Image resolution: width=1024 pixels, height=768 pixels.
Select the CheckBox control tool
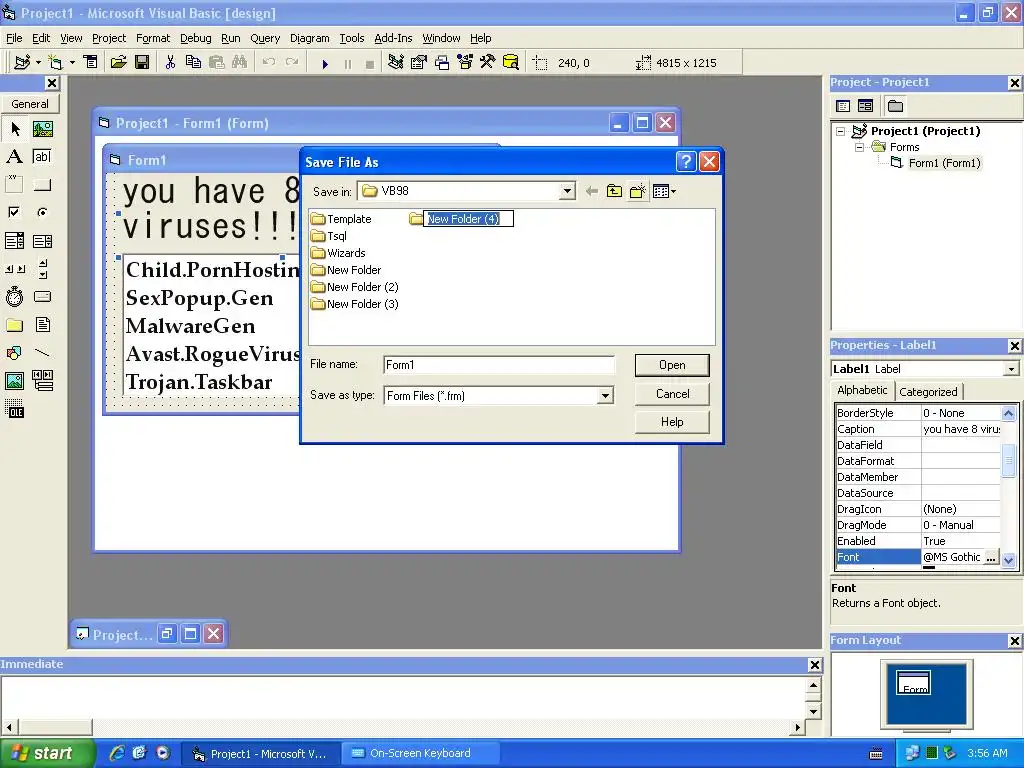[14, 212]
